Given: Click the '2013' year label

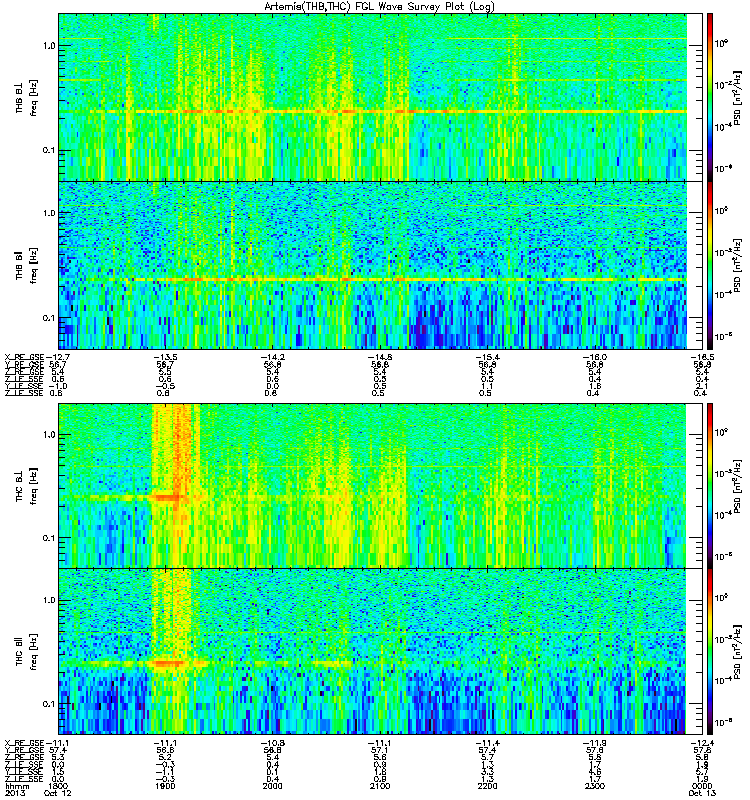Looking at the screenshot, I should (x=15, y=793).
